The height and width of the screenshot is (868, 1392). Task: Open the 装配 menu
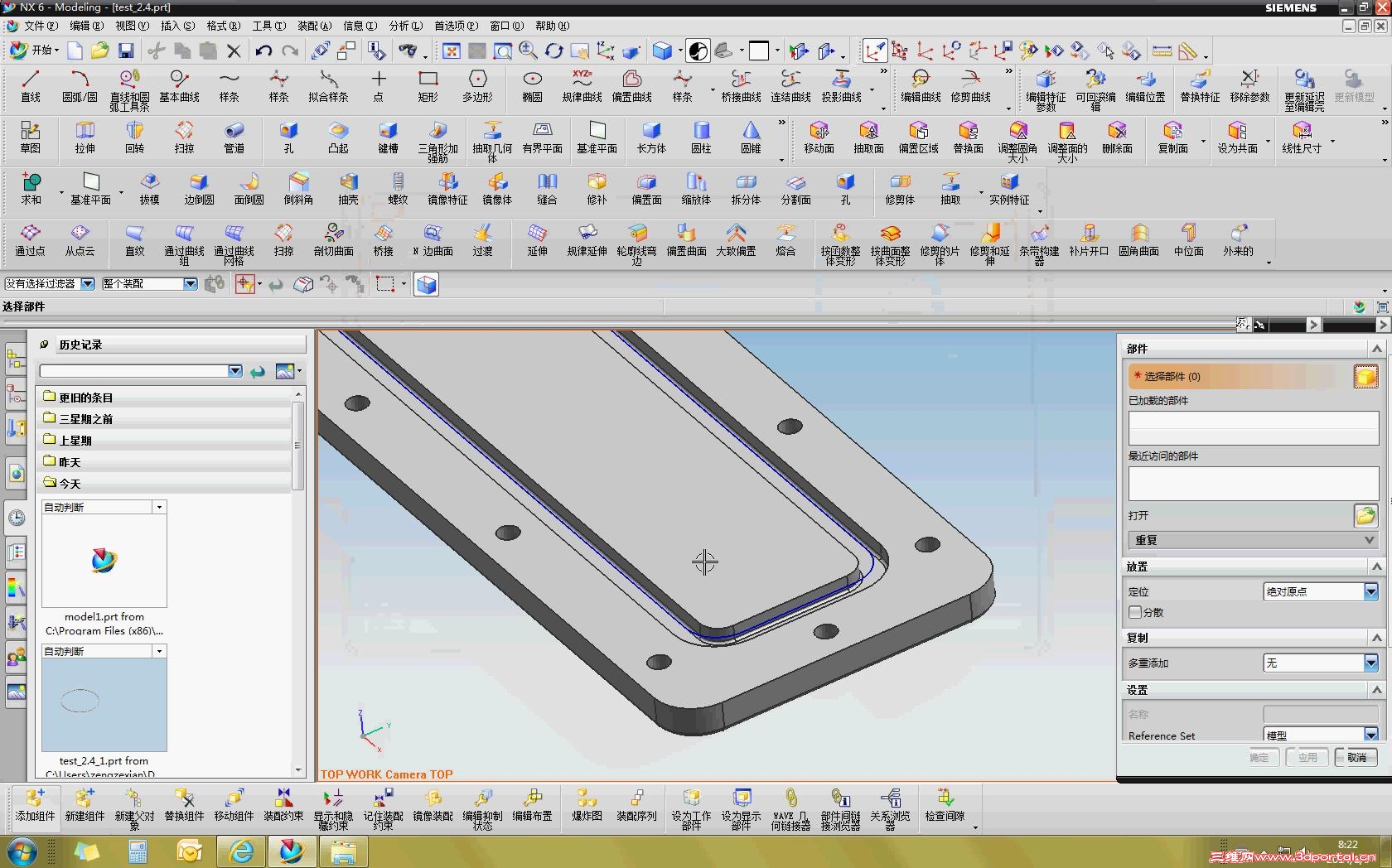coord(314,26)
